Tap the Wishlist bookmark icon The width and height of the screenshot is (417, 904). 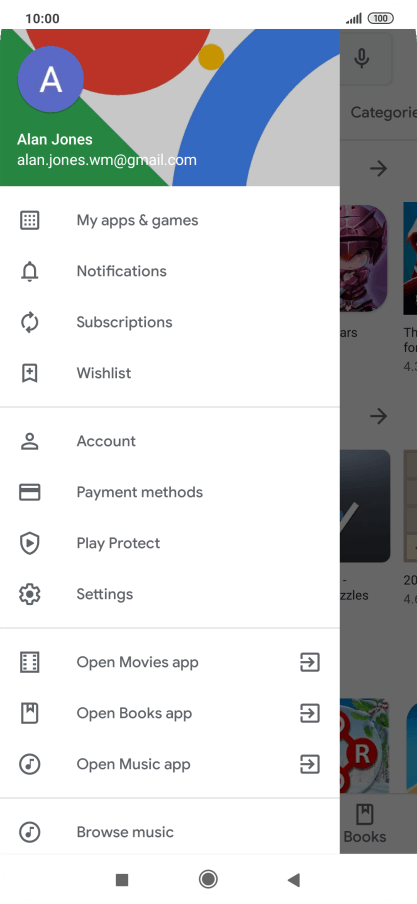click(29, 373)
